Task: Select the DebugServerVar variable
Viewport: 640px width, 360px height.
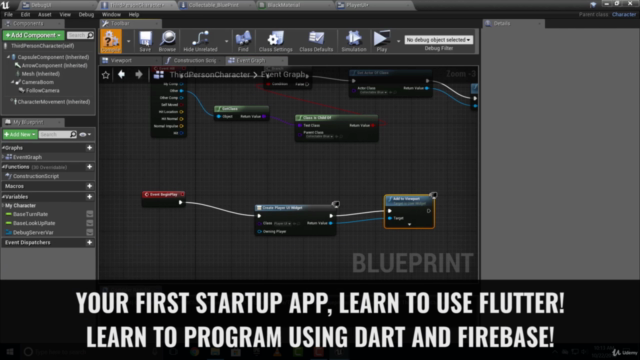Action: [x=33, y=232]
